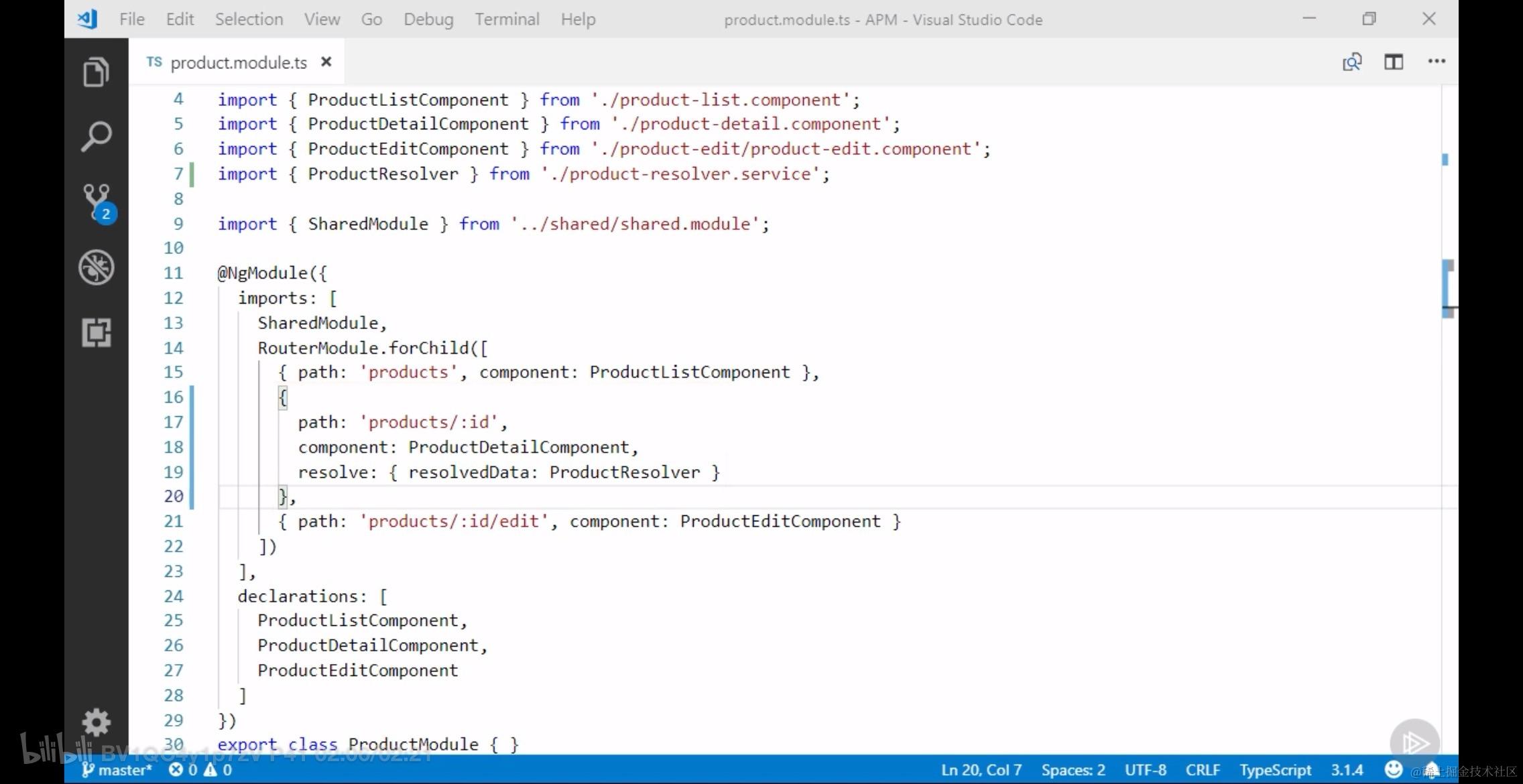Select TypeScript language mode in status bar
1523x784 pixels.
click(1274, 770)
